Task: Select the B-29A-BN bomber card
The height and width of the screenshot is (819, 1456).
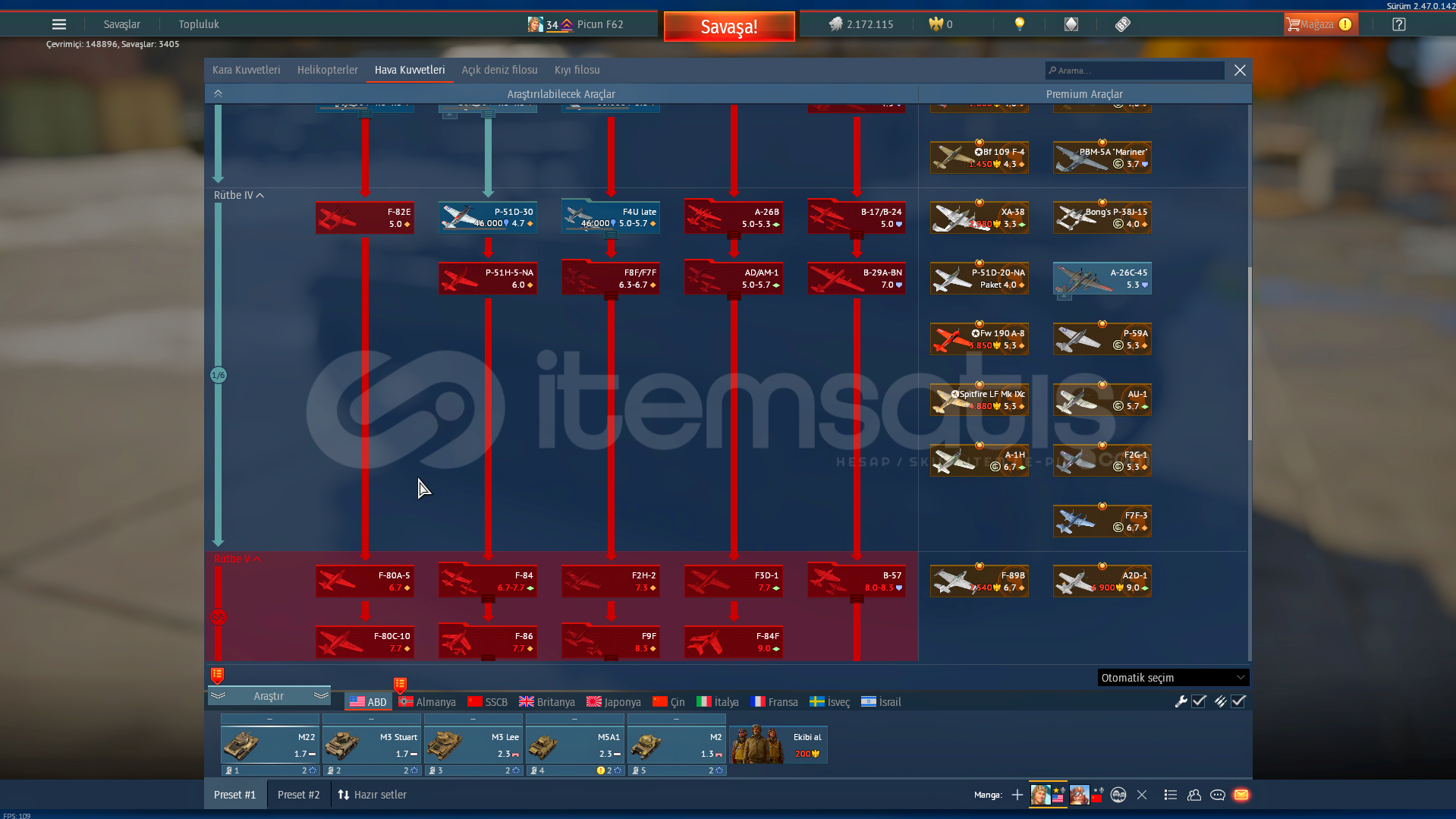Action: pos(857,279)
